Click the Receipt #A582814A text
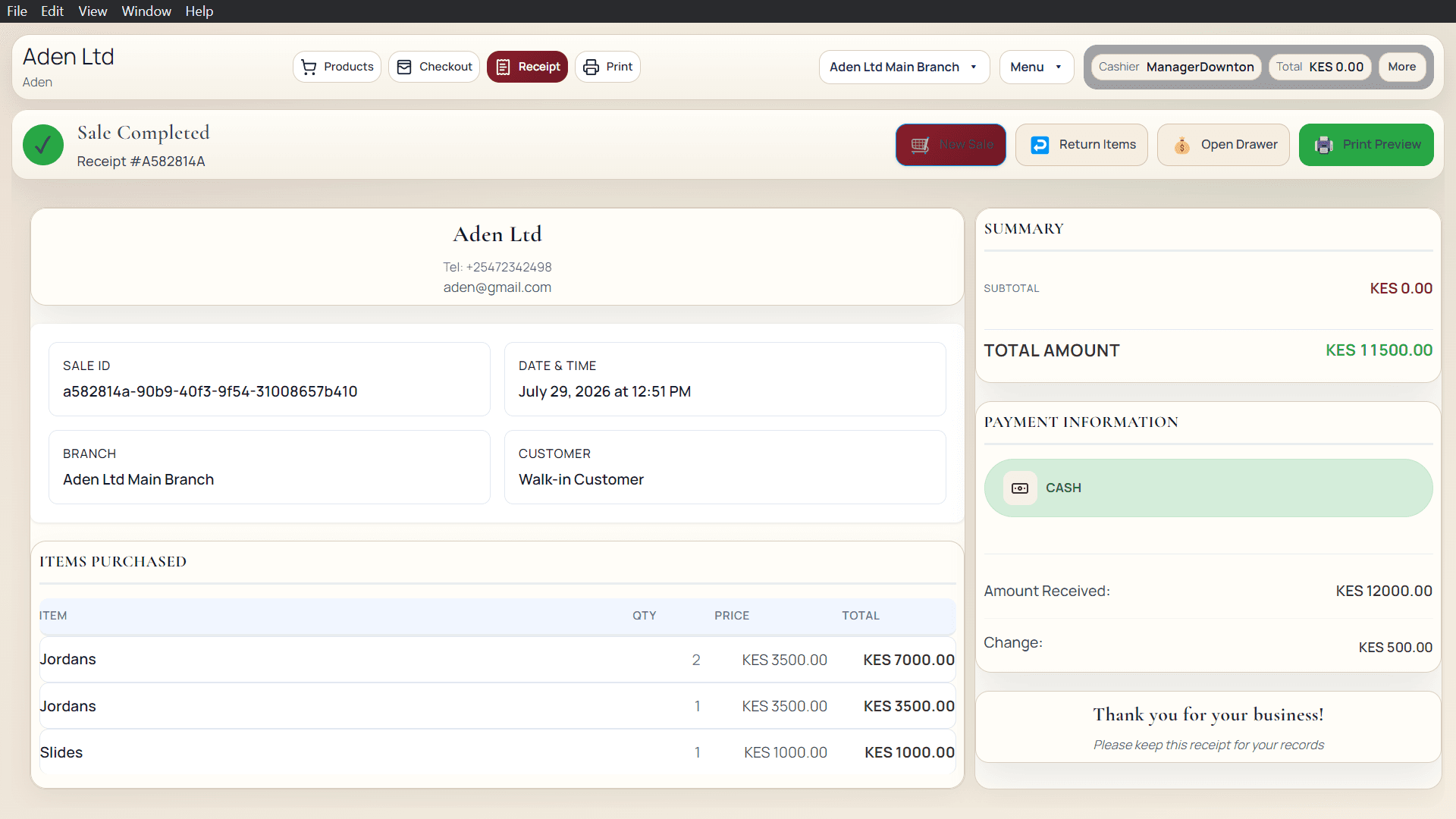Screen dimensions: 1456x819 141,162
